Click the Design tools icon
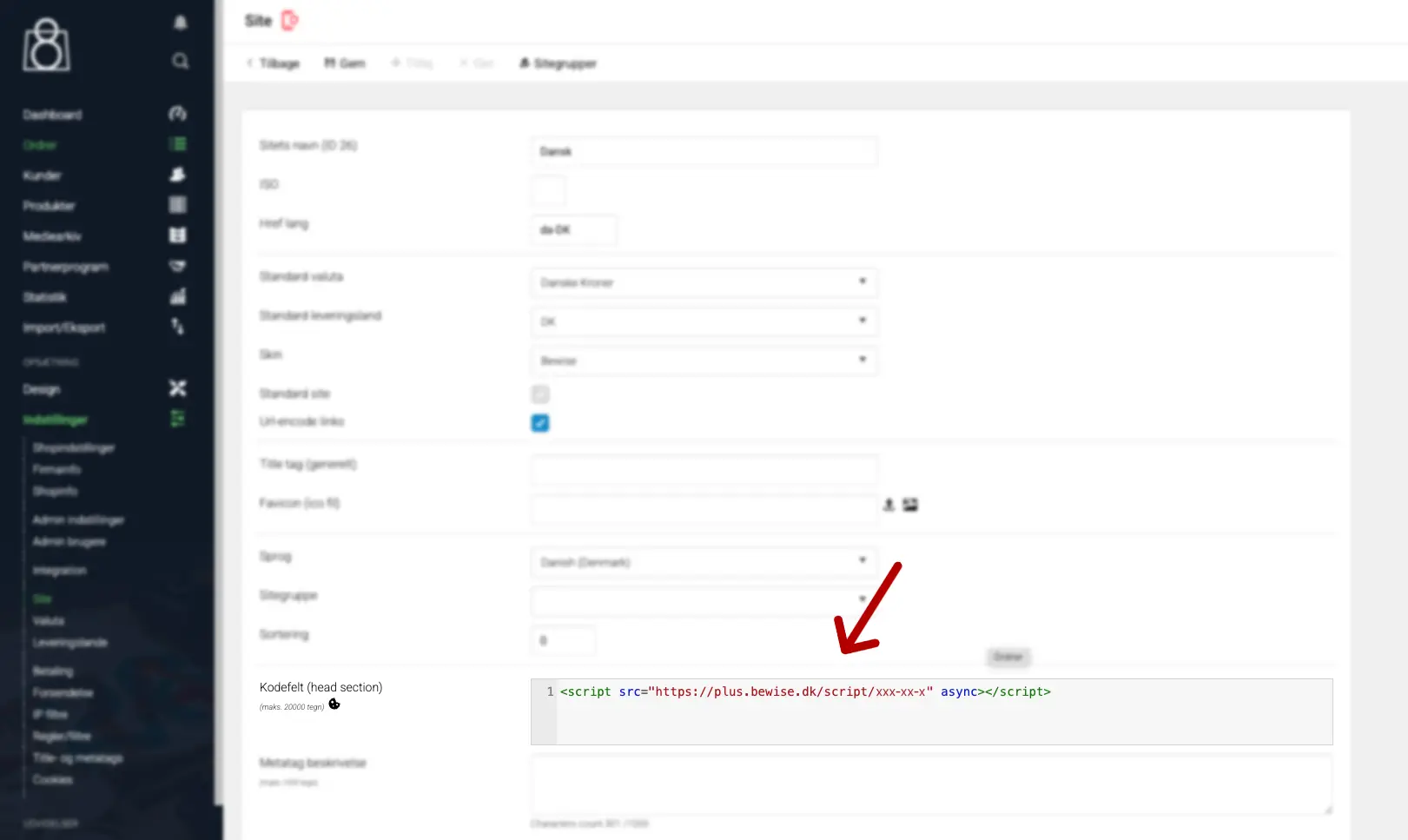 click(178, 388)
